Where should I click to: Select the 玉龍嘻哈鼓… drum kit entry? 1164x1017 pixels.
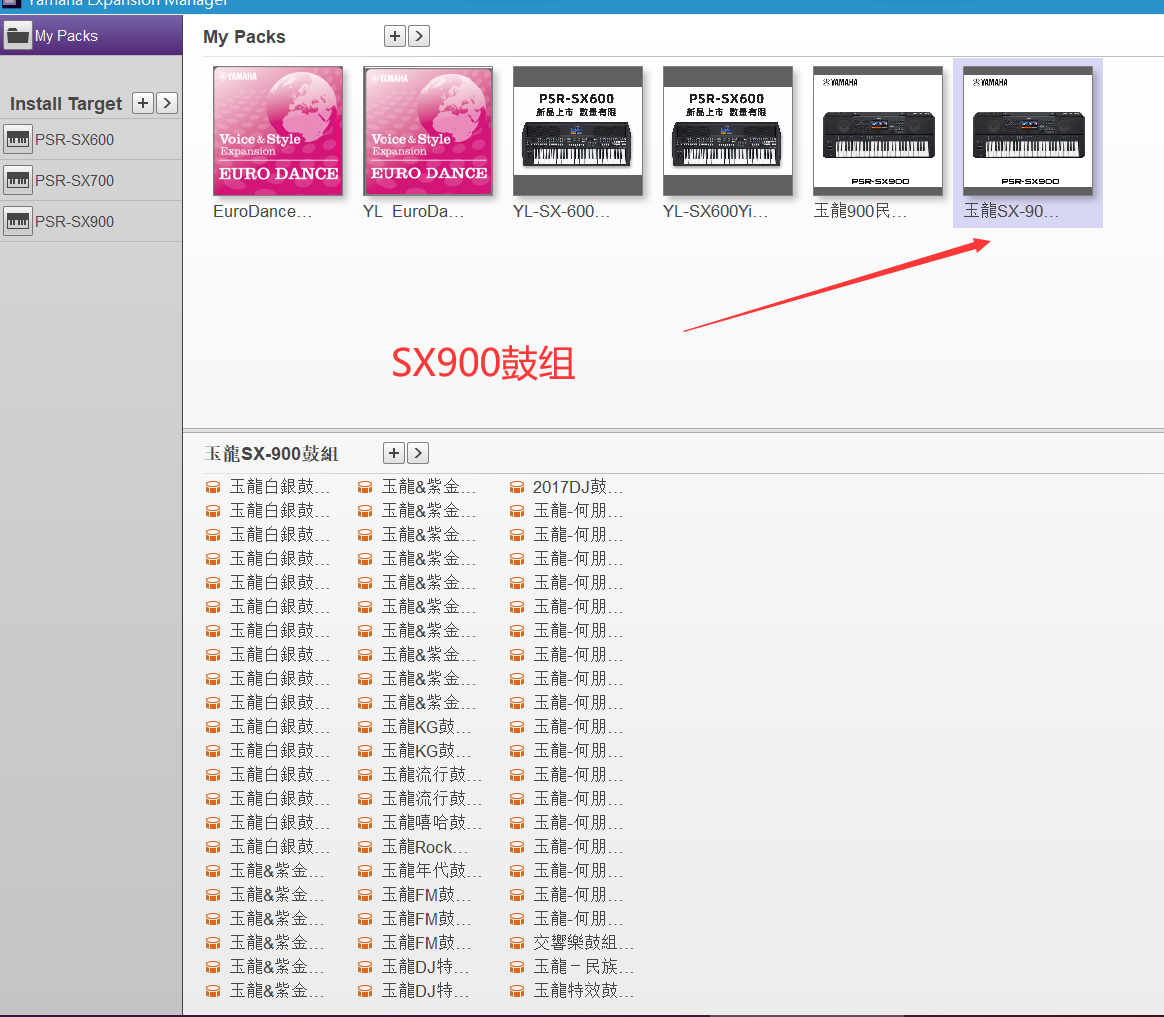click(x=420, y=823)
